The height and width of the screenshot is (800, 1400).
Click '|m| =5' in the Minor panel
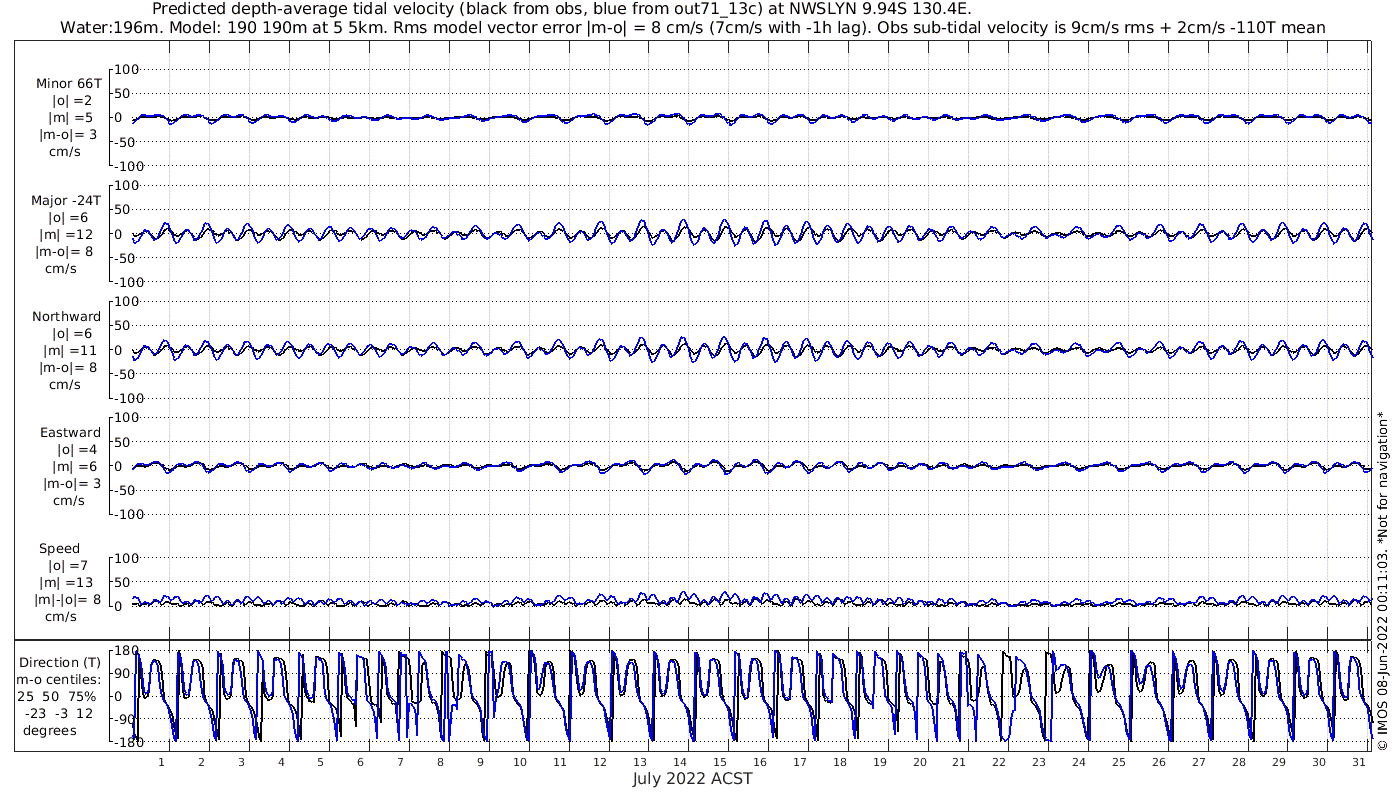click(x=72, y=118)
